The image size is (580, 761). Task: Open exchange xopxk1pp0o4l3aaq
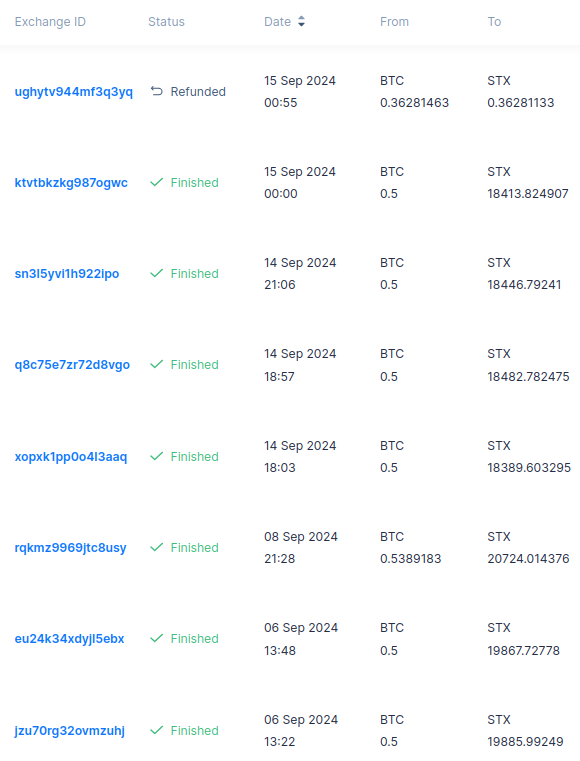point(71,457)
